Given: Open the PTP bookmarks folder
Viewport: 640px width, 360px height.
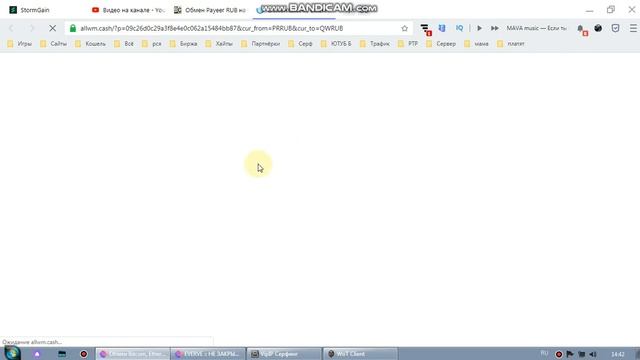Looking at the screenshot, I should click(408, 44).
